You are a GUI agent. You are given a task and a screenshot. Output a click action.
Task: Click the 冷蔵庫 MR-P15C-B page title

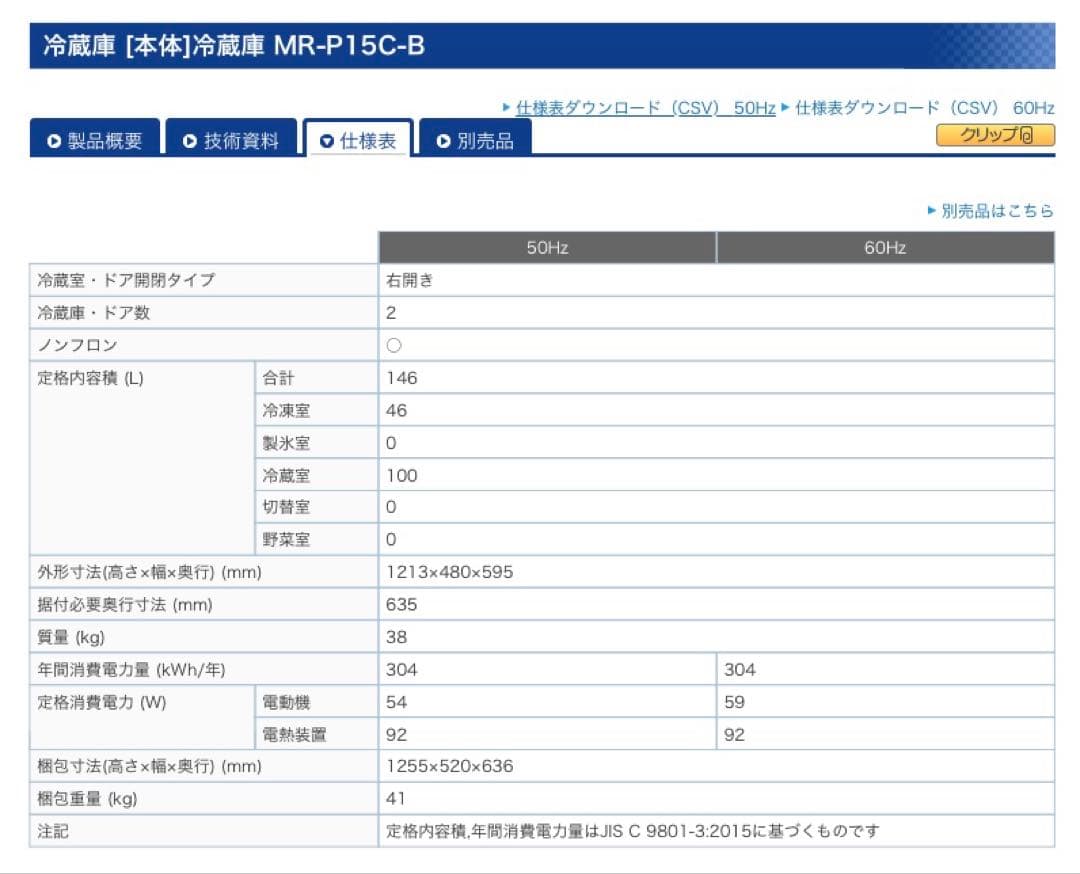234,47
